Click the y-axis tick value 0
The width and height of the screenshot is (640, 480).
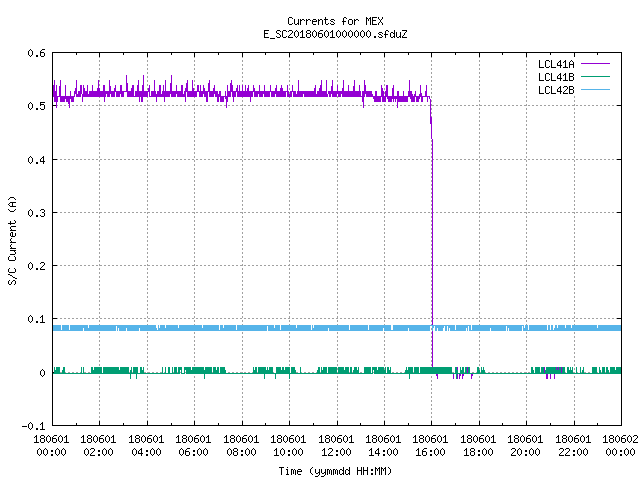42,373
